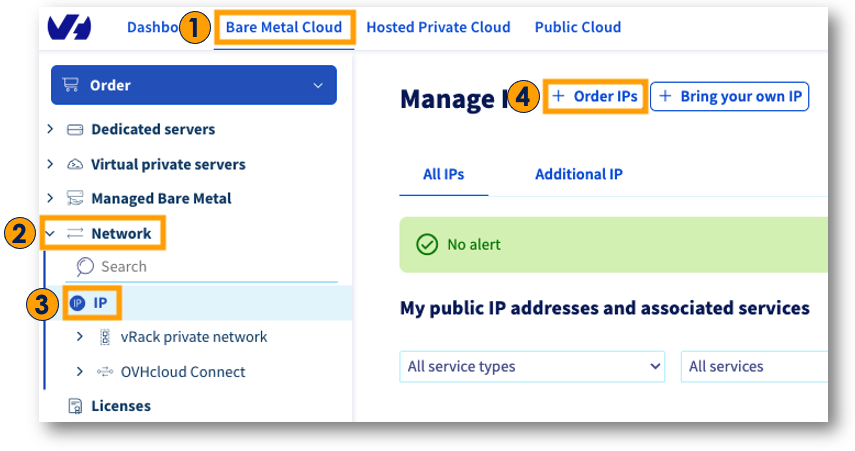Open Hosted Private Cloud tab
The width and height of the screenshot is (855, 451).
click(x=438, y=27)
